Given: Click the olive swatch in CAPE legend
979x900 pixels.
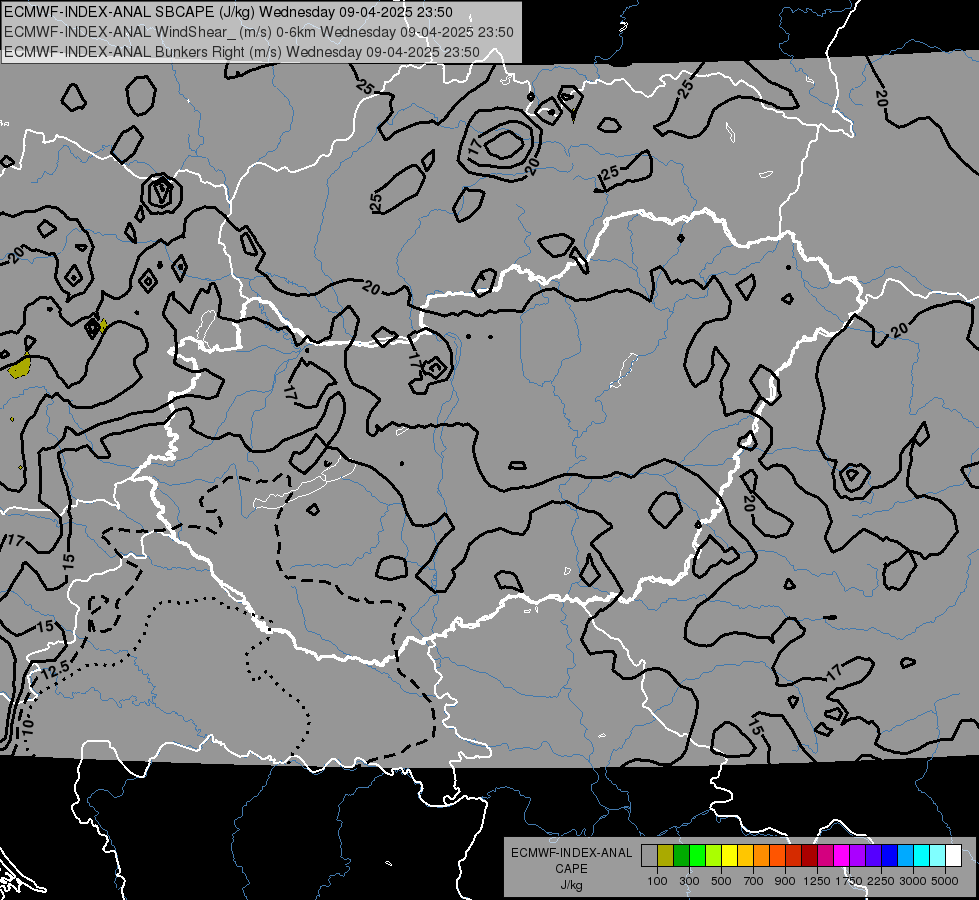Looking at the screenshot, I should 665,855.
